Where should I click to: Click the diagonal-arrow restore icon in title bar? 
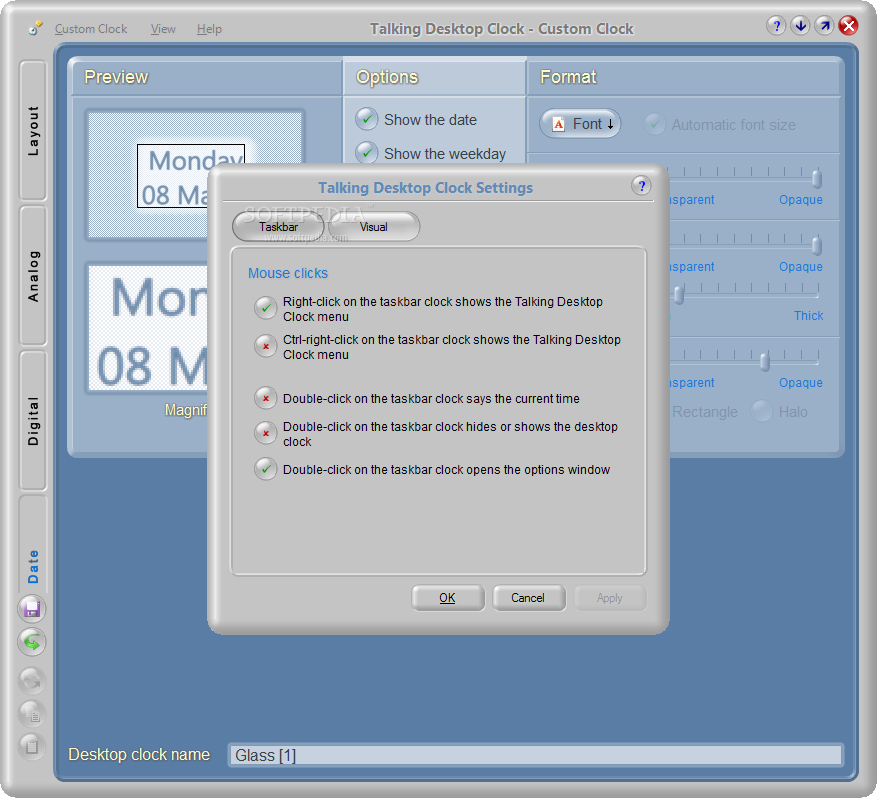[x=824, y=26]
